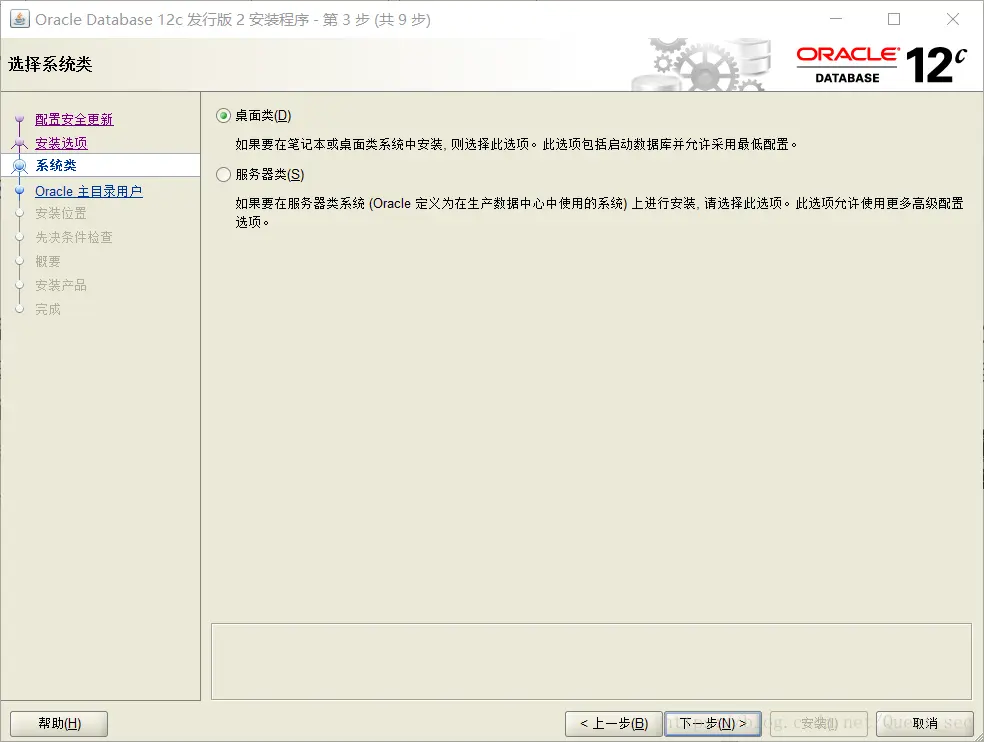
Task: Click the 安装位置 step label
Action: coord(61,213)
